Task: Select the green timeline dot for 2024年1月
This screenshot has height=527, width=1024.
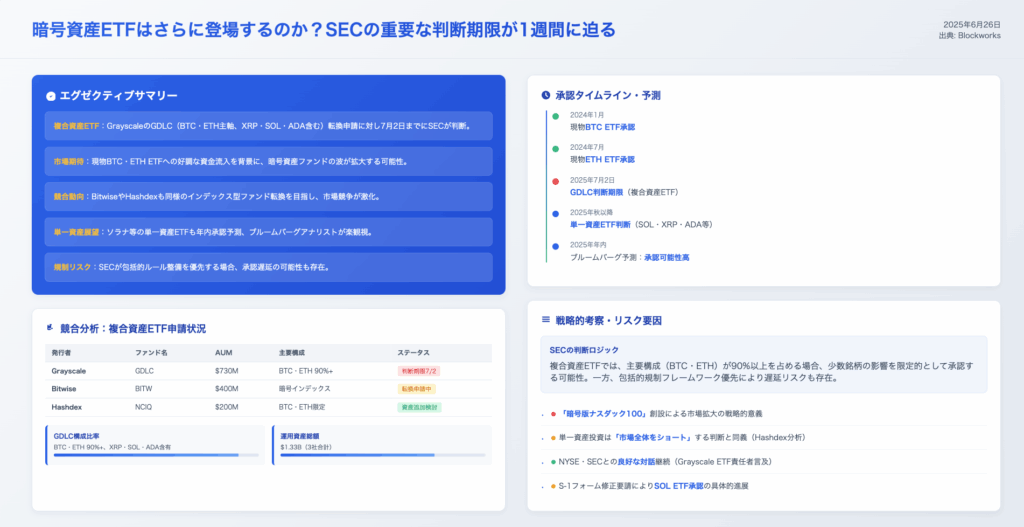Action: coord(556,116)
